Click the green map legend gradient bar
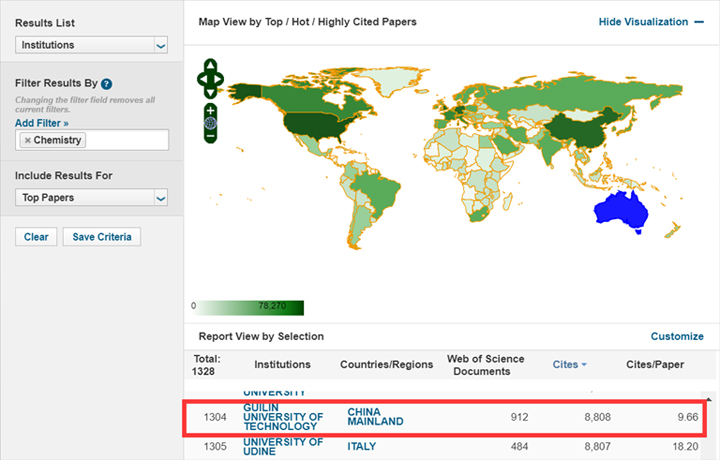This screenshot has width=720, height=460. click(248, 307)
